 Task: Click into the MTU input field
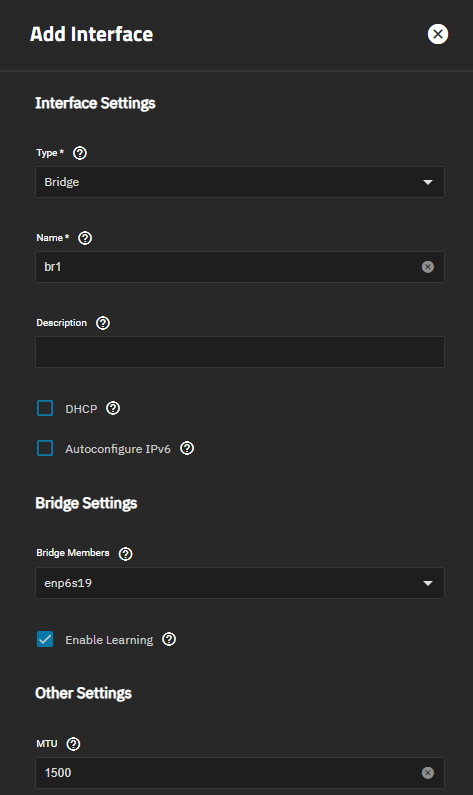pyautogui.click(x=228, y=773)
